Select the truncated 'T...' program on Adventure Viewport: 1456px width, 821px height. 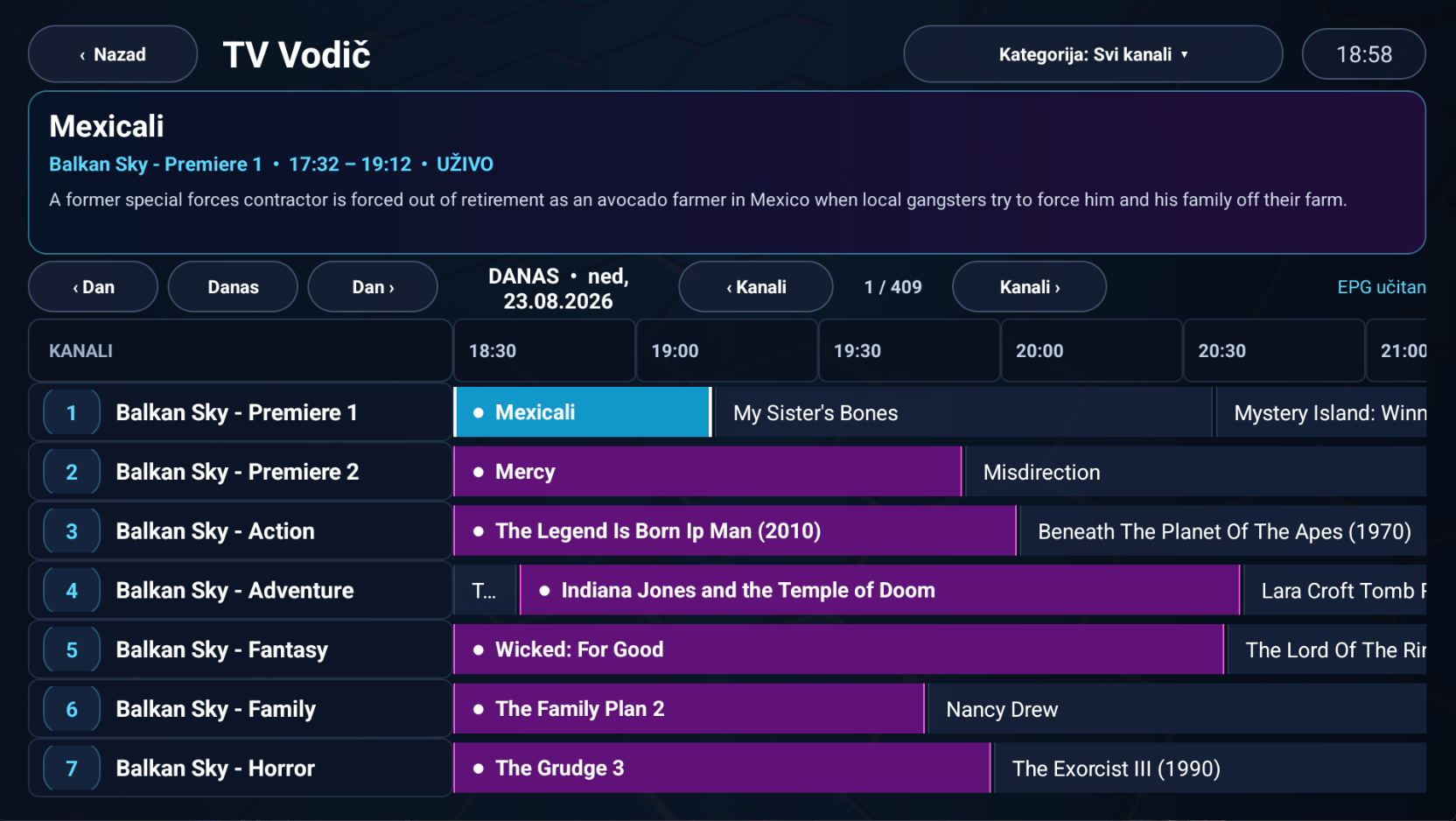pos(485,591)
